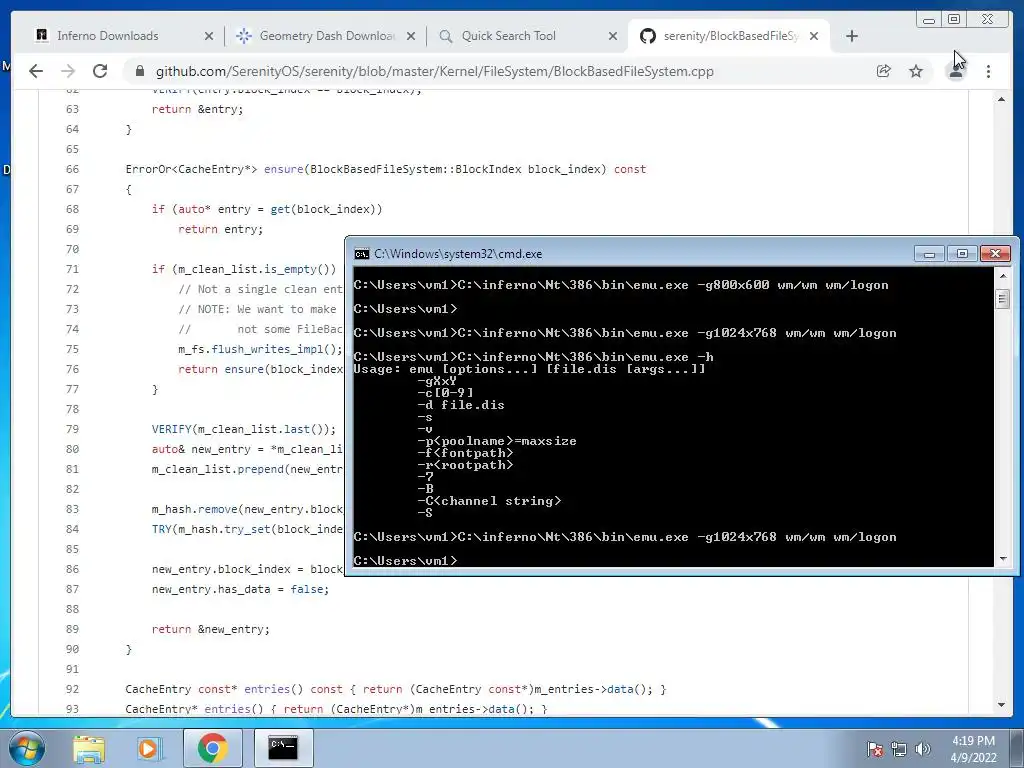
Task: Open the Action Center flag tray icon
Action: click(875, 749)
